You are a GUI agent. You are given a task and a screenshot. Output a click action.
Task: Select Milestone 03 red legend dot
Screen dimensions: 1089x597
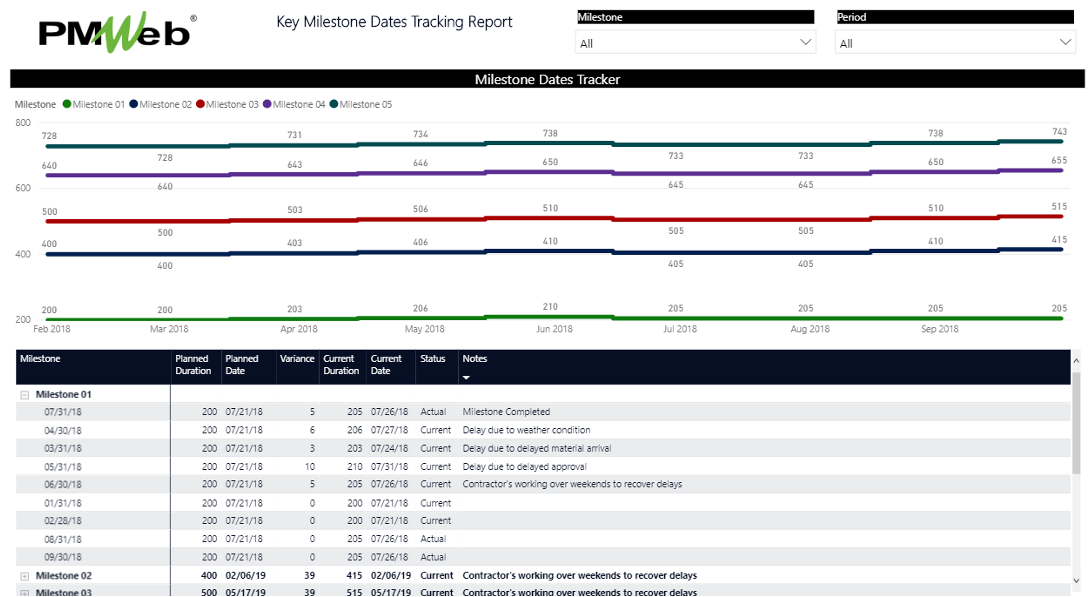coord(200,104)
